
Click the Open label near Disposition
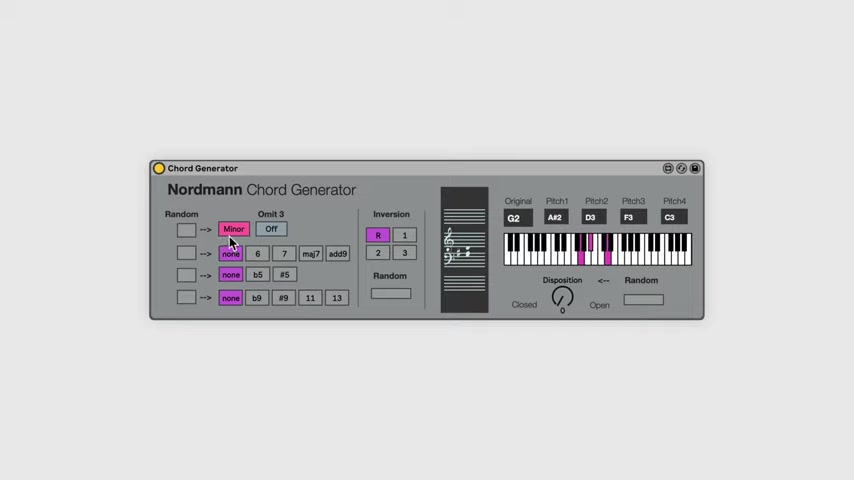(599, 305)
